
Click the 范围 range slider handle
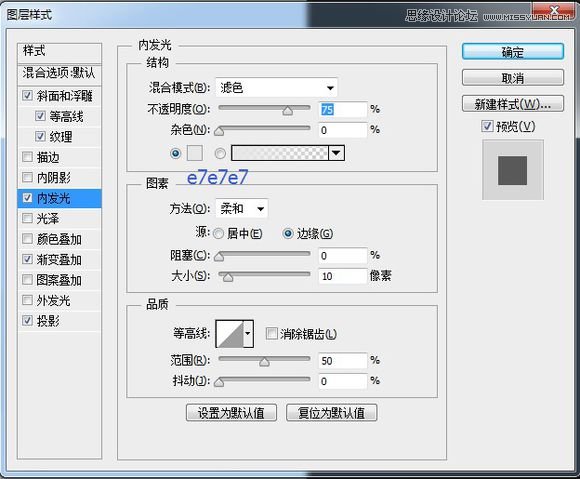264,361
